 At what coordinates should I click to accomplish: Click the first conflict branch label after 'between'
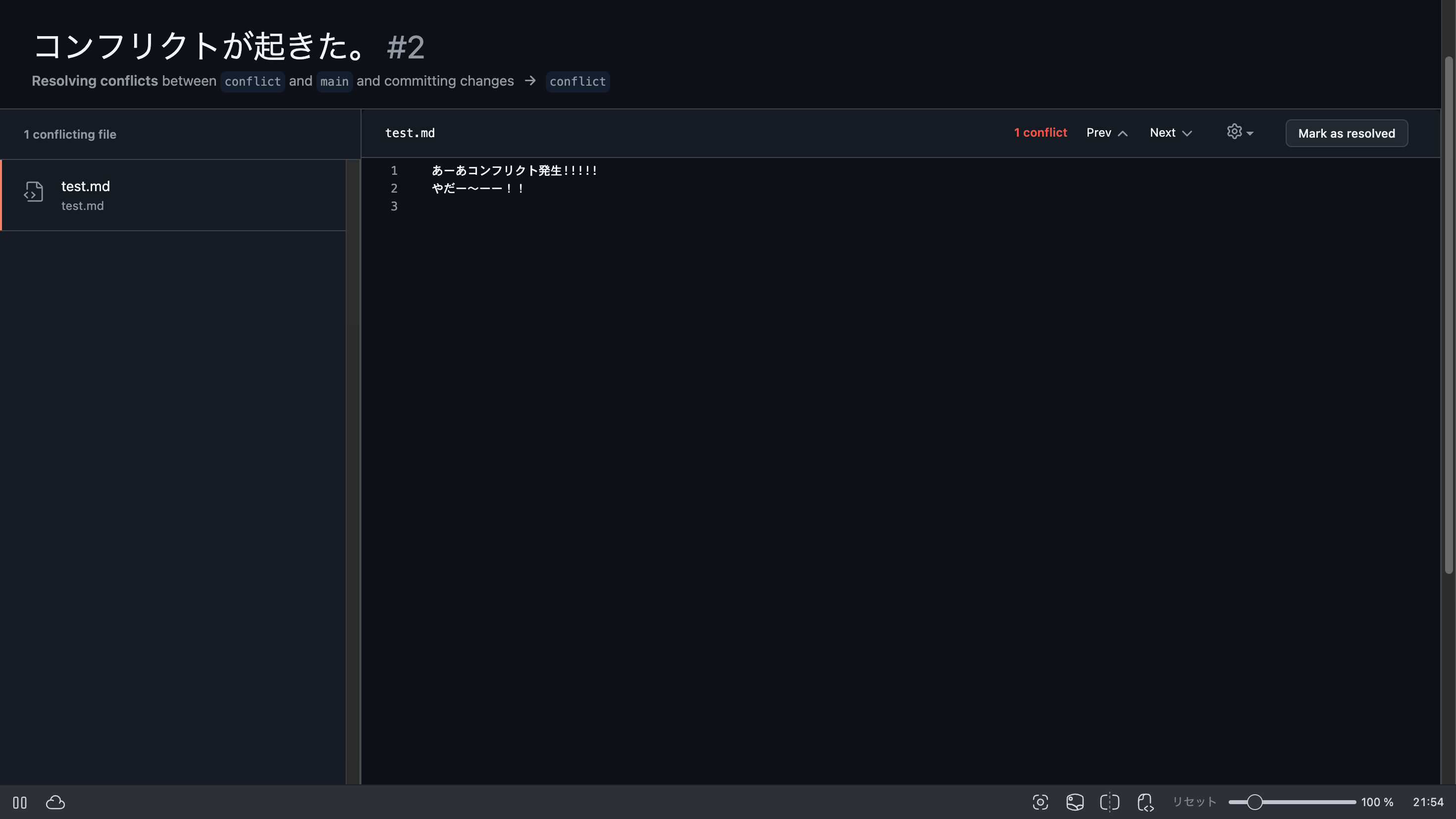pyautogui.click(x=252, y=81)
